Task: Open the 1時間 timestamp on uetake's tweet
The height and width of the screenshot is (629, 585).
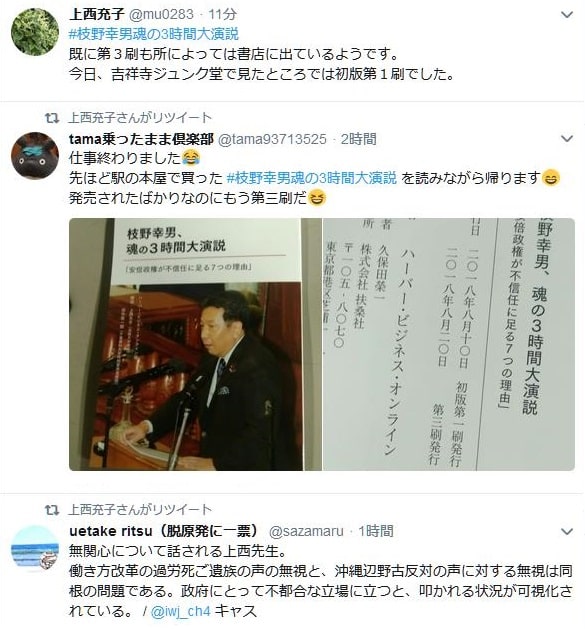Action: (376, 531)
